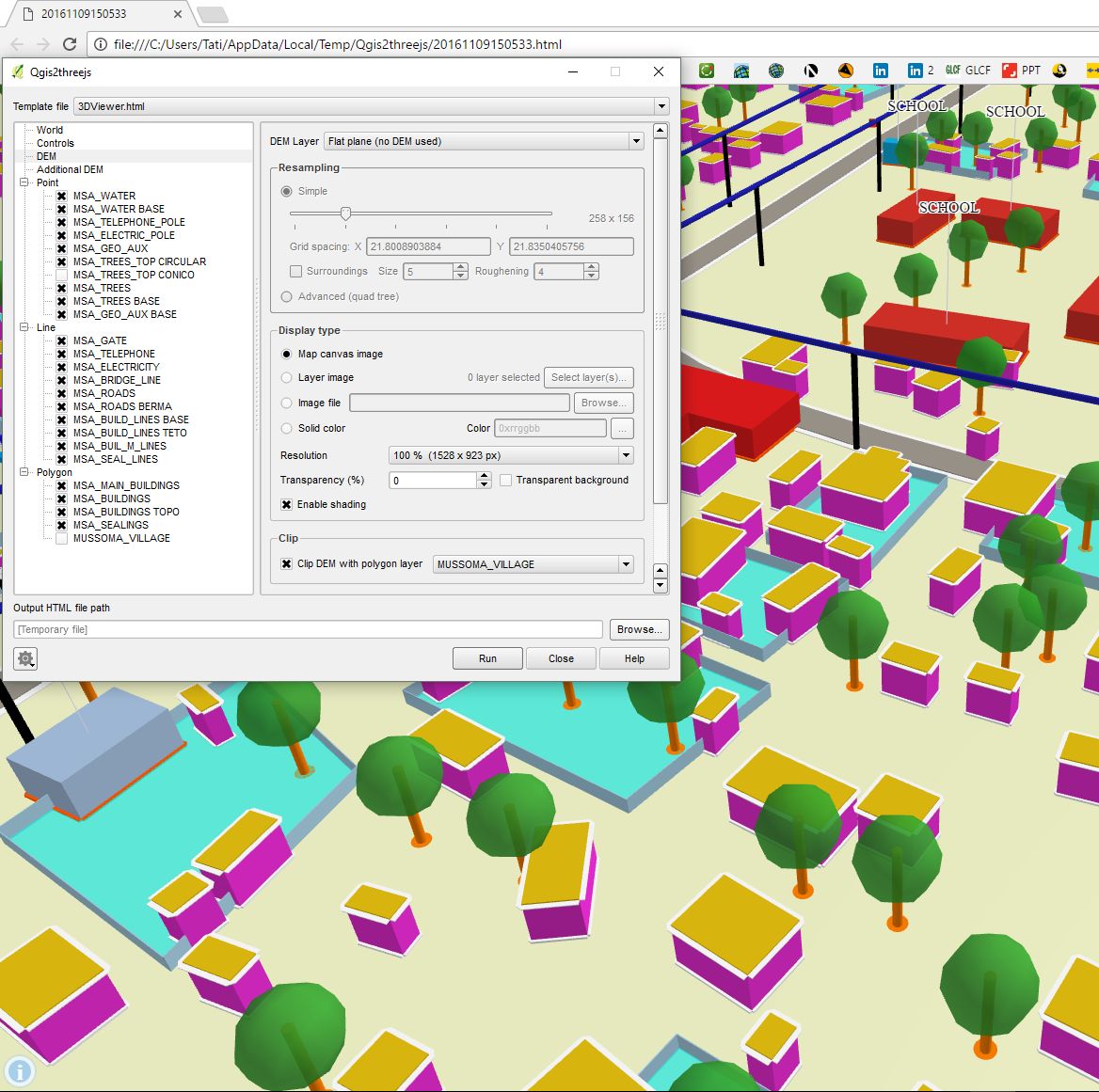Viewport: 1099px width, 1092px height.
Task: Open the clip polygon layer dropdown
Action: [625, 564]
